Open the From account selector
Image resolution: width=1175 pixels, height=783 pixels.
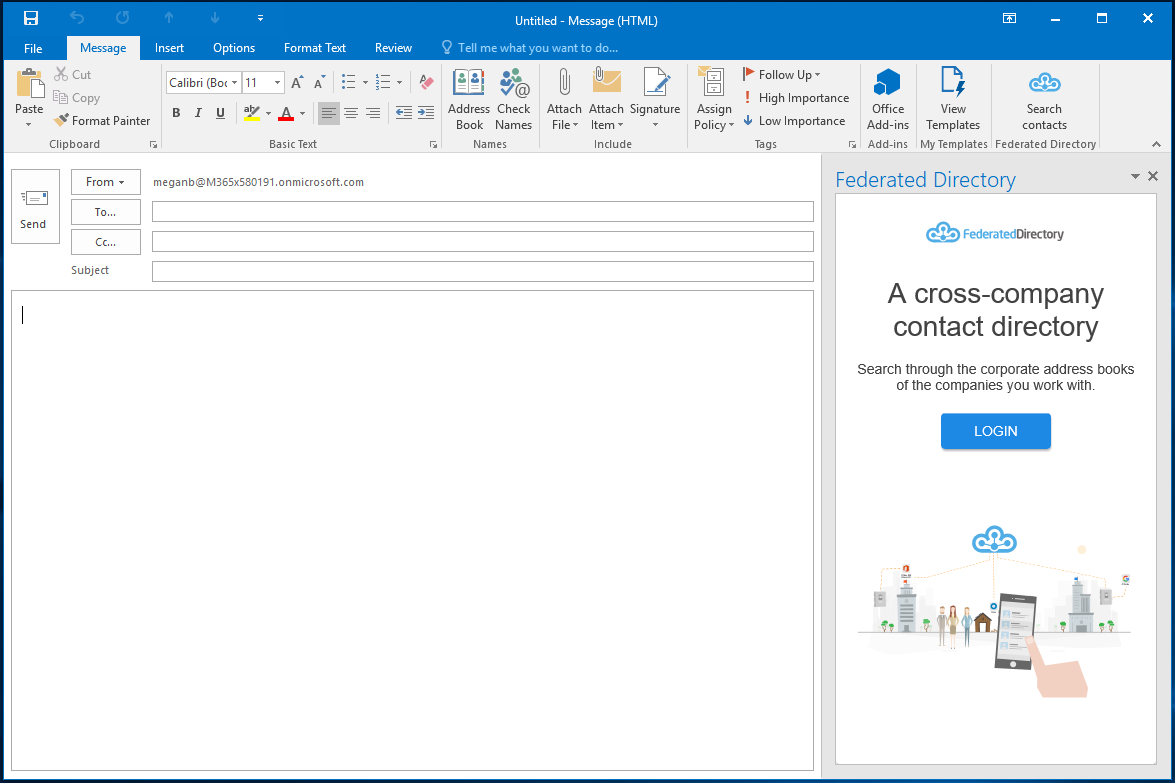click(x=105, y=182)
